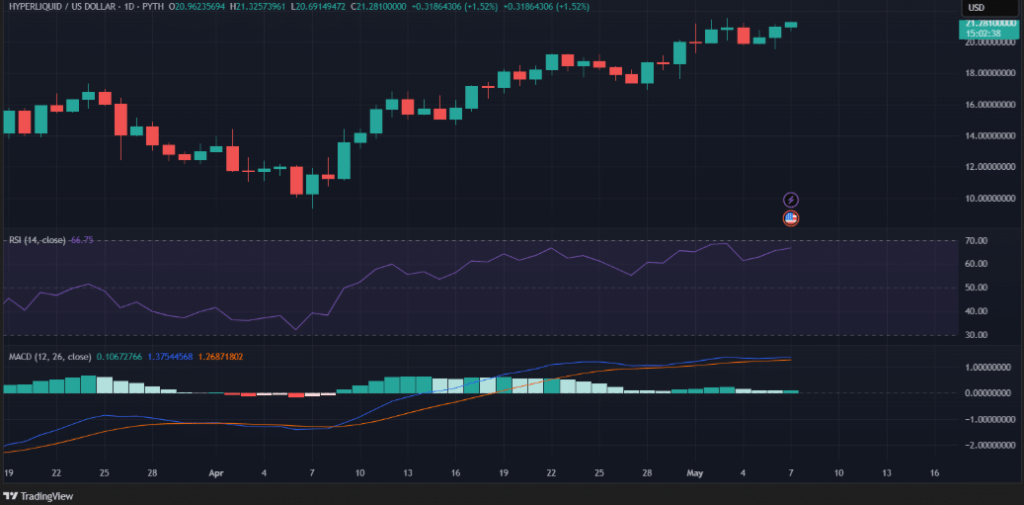Click the RSI 30.00 axis level label

point(978,334)
